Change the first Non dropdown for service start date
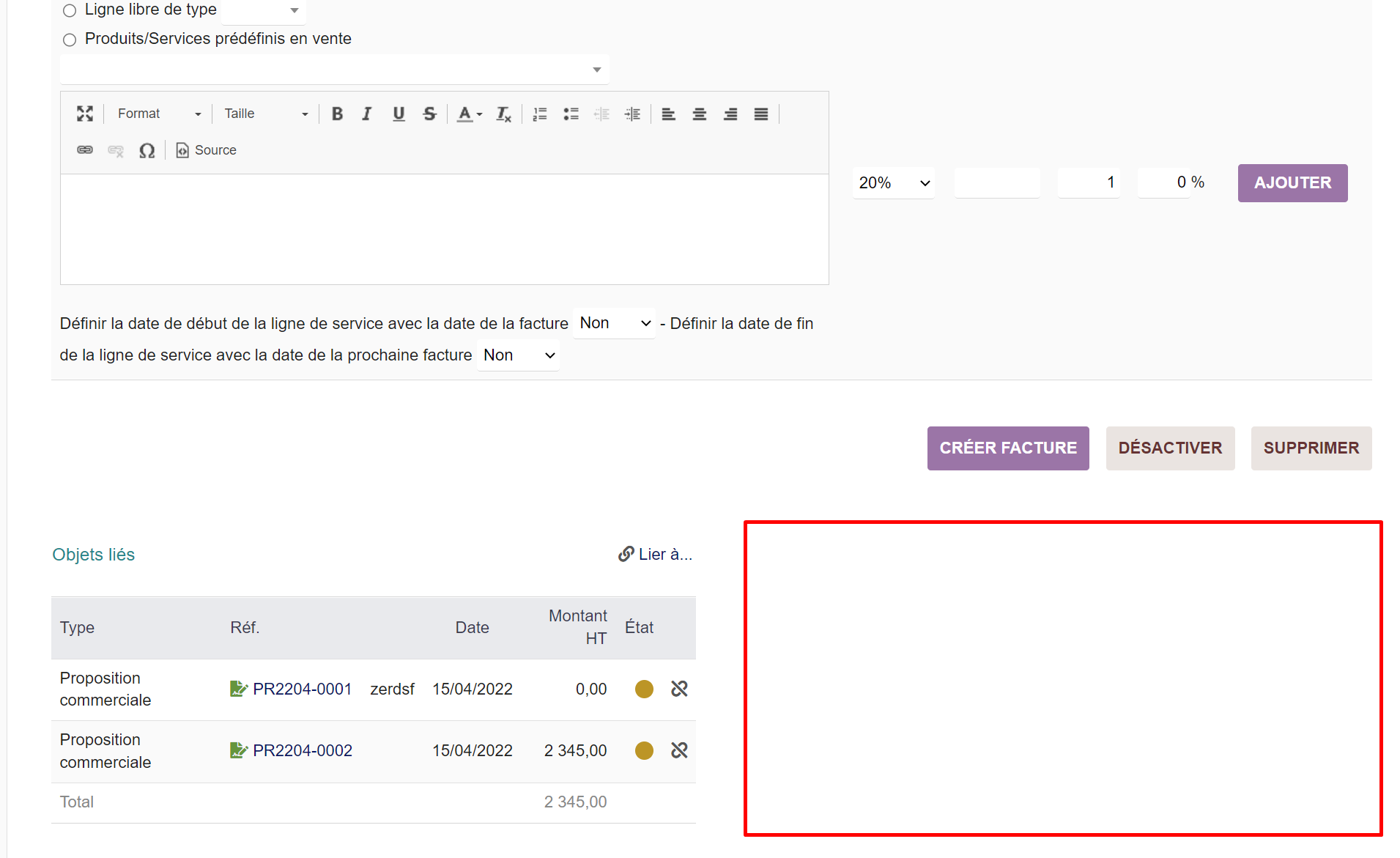Viewport: 1400px width, 858px height. pos(613,322)
